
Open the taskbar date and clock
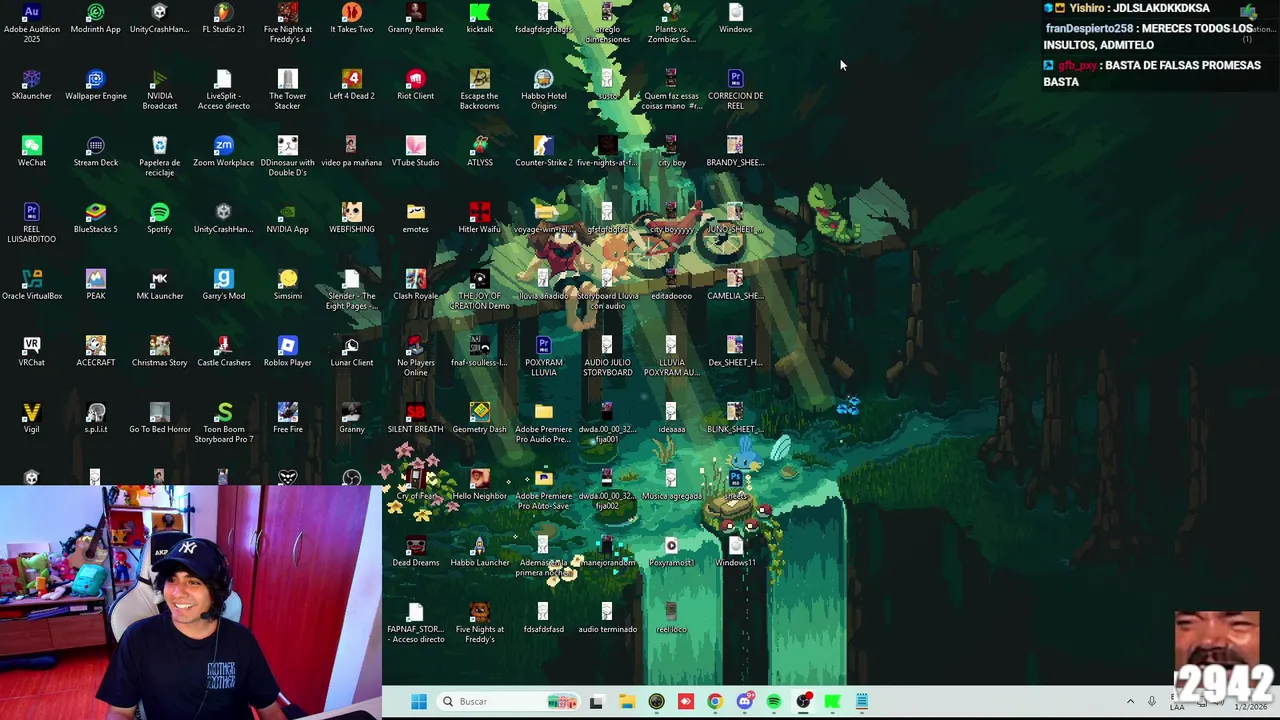(x=1250, y=702)
